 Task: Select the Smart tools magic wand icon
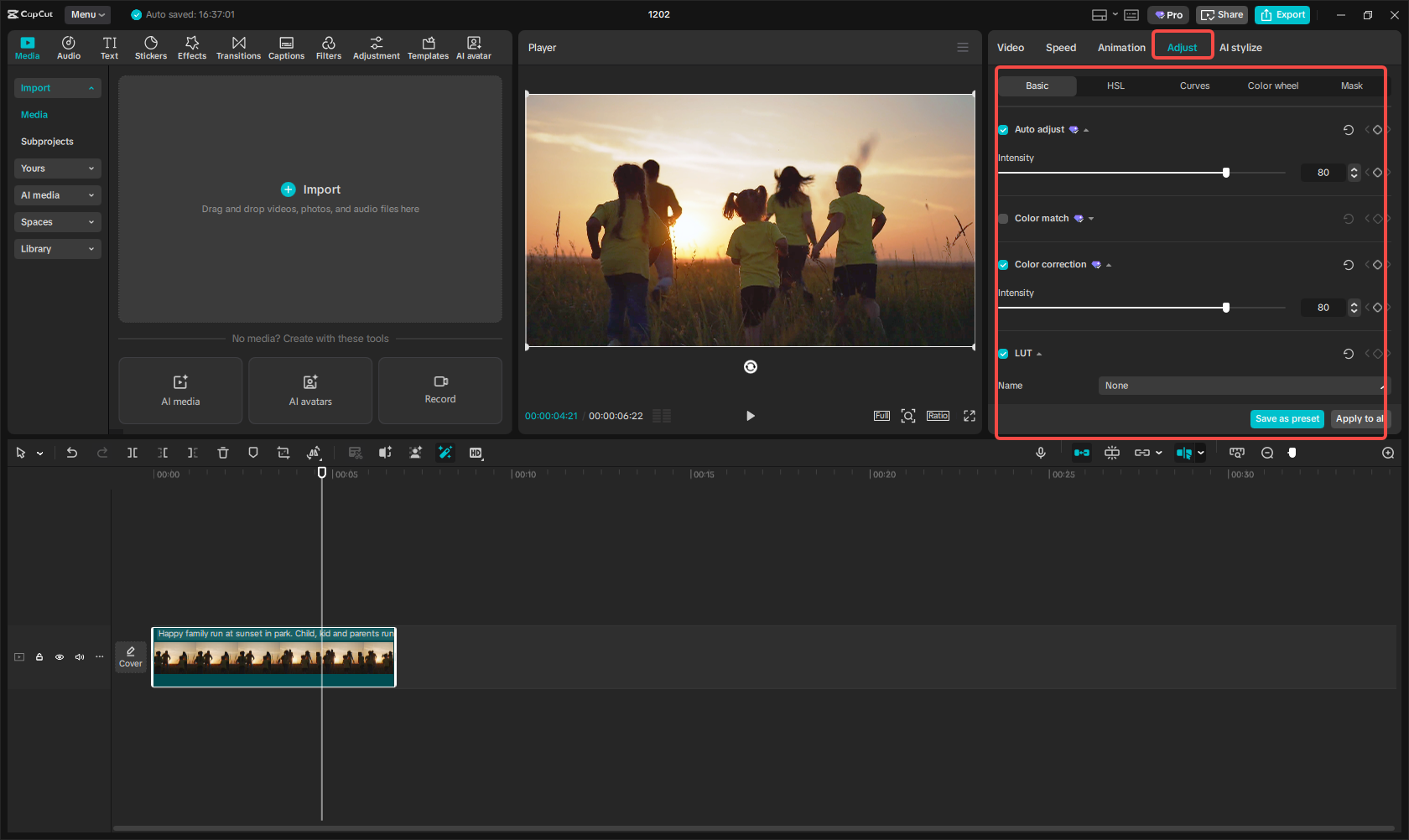445,453
